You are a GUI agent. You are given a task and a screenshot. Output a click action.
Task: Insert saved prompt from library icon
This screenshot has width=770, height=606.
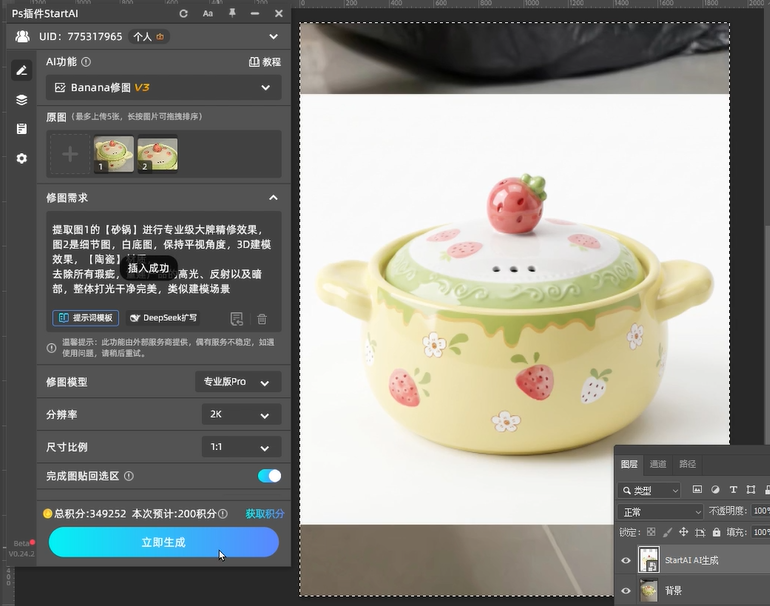(237, 319)
